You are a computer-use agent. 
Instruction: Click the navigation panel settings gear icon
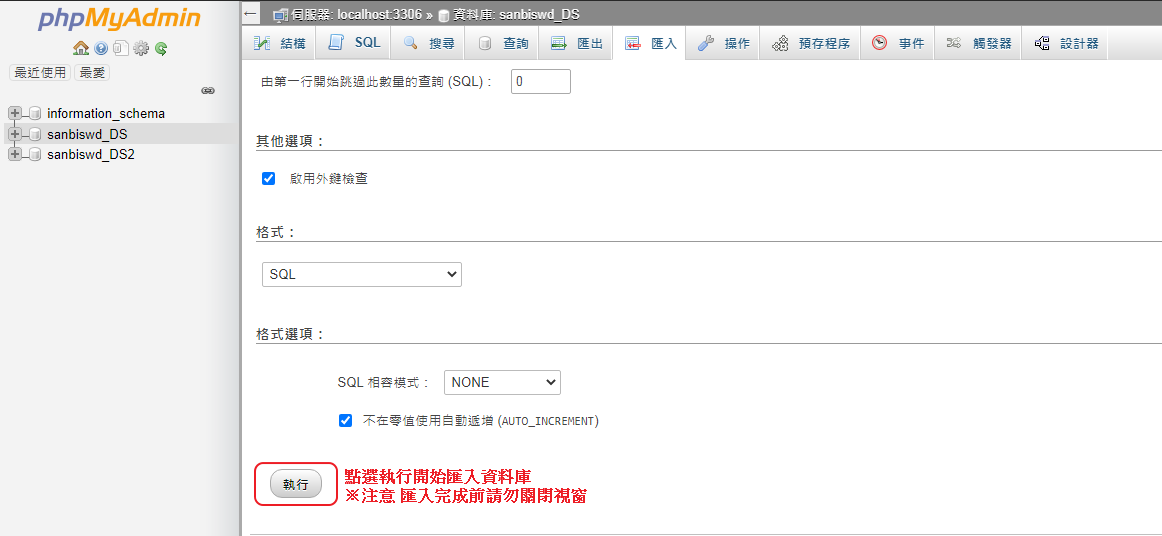141,48
